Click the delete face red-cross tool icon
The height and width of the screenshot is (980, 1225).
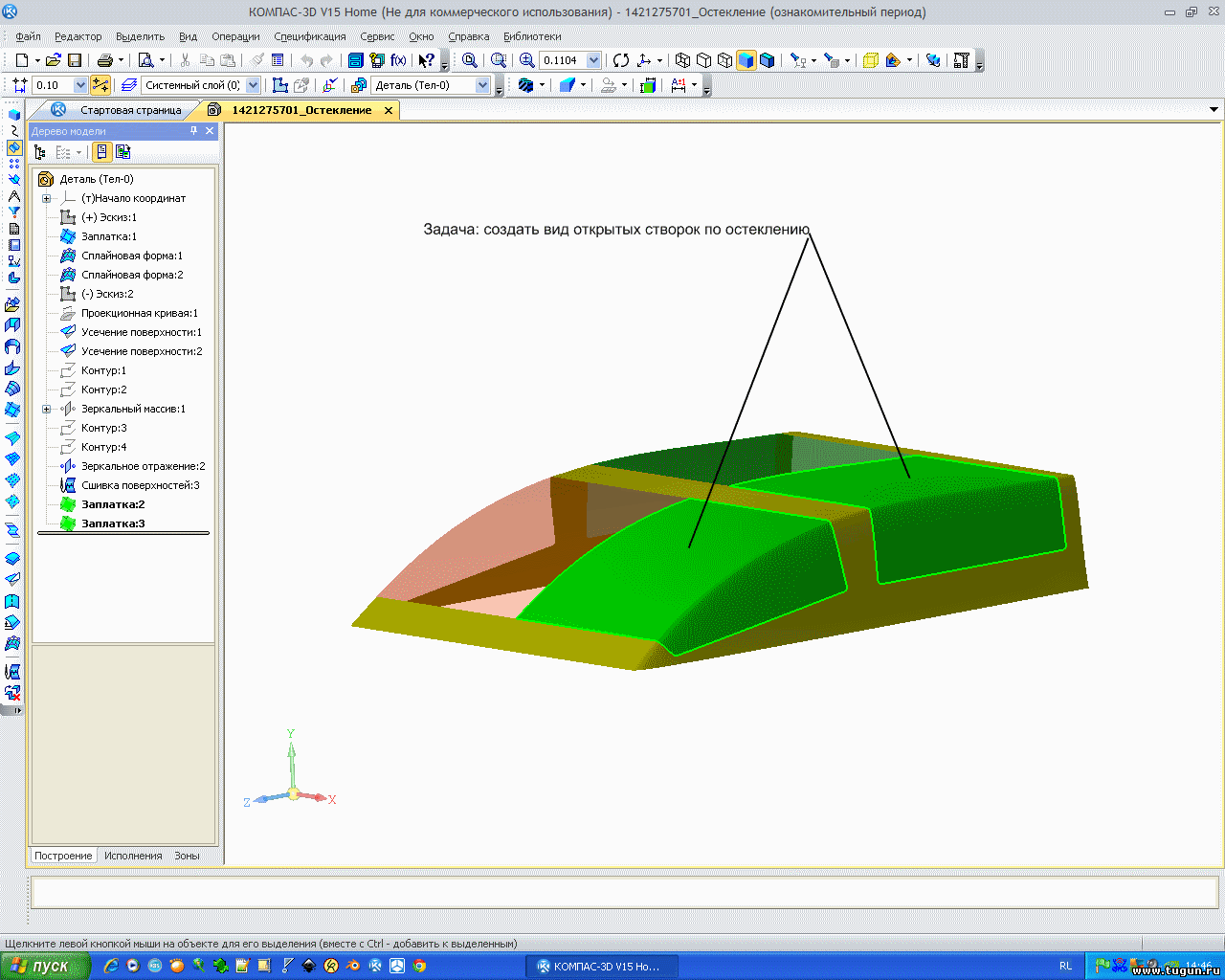point(12,692)
